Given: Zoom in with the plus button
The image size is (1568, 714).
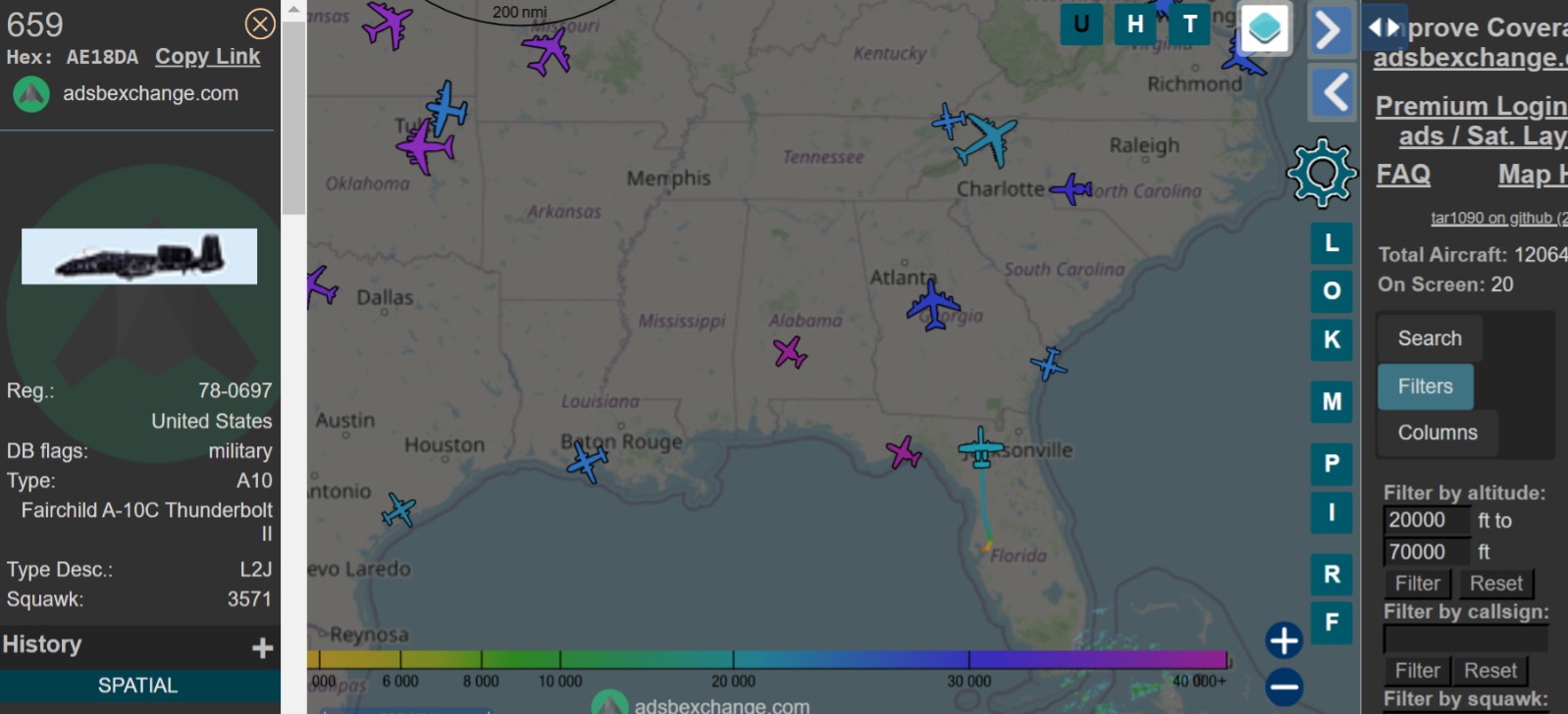Looking at the screenshot, I should tap(1283, 640).
